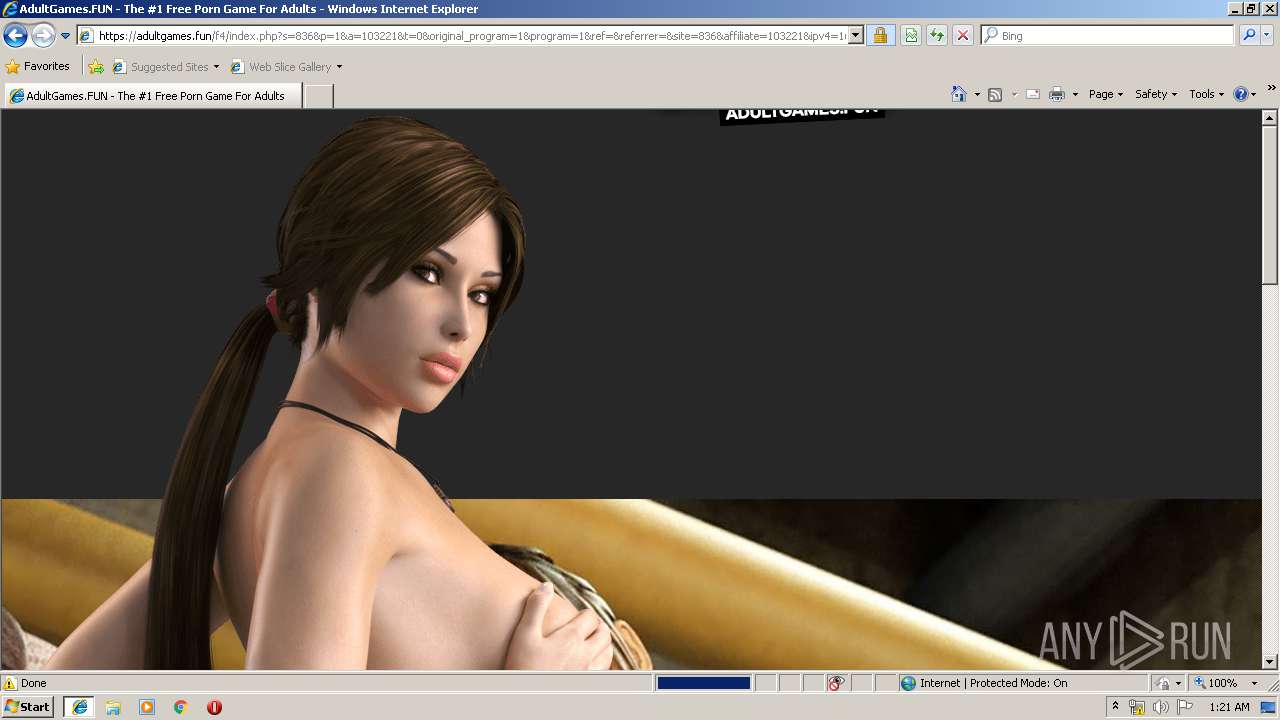Screen dimensions: 1280x720
Task: Expand the Print options dropdown arrow
Action: tap(1075, 94)
